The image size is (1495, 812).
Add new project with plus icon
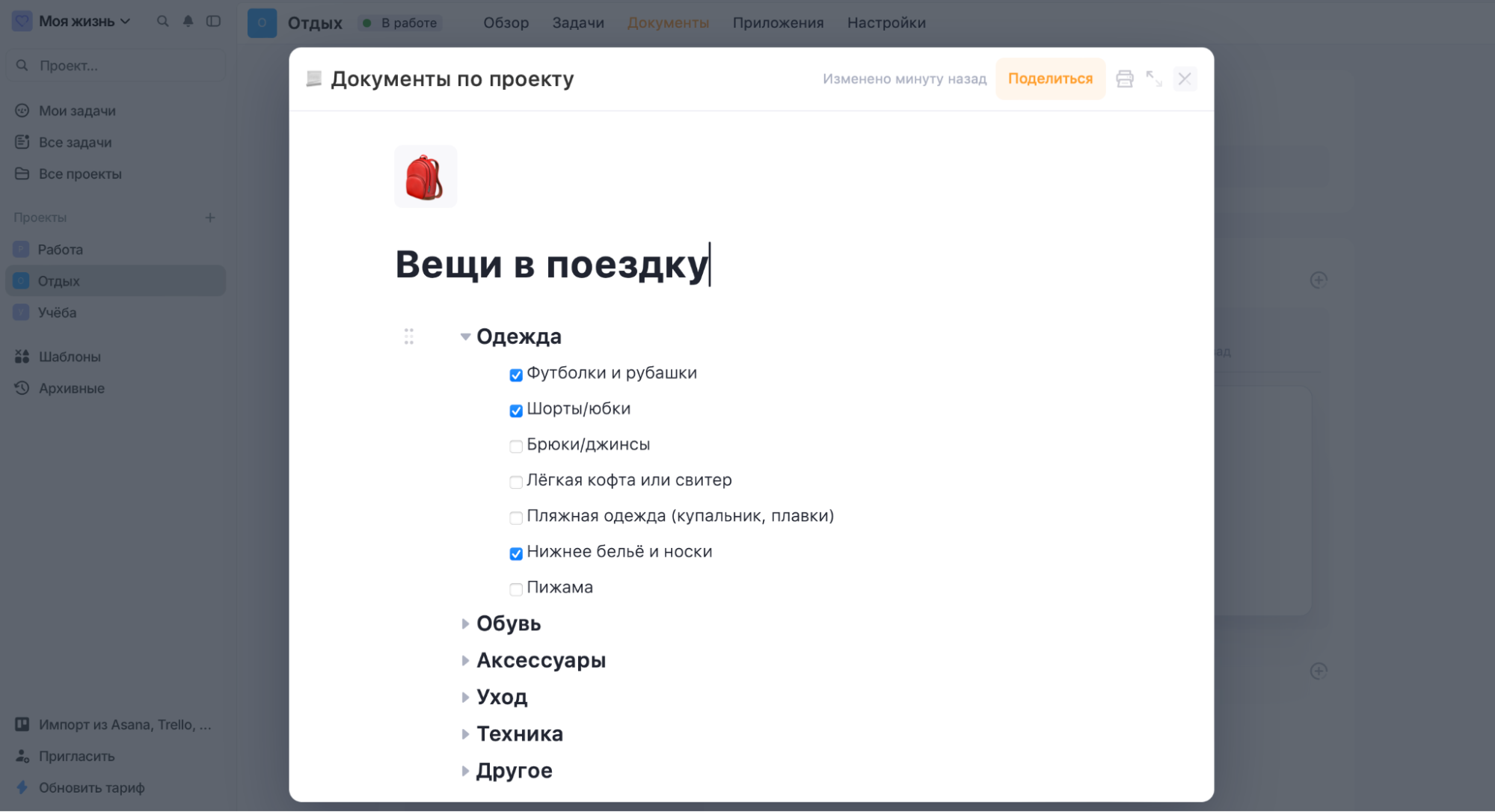pyautogui.click(x=209, y=218)
